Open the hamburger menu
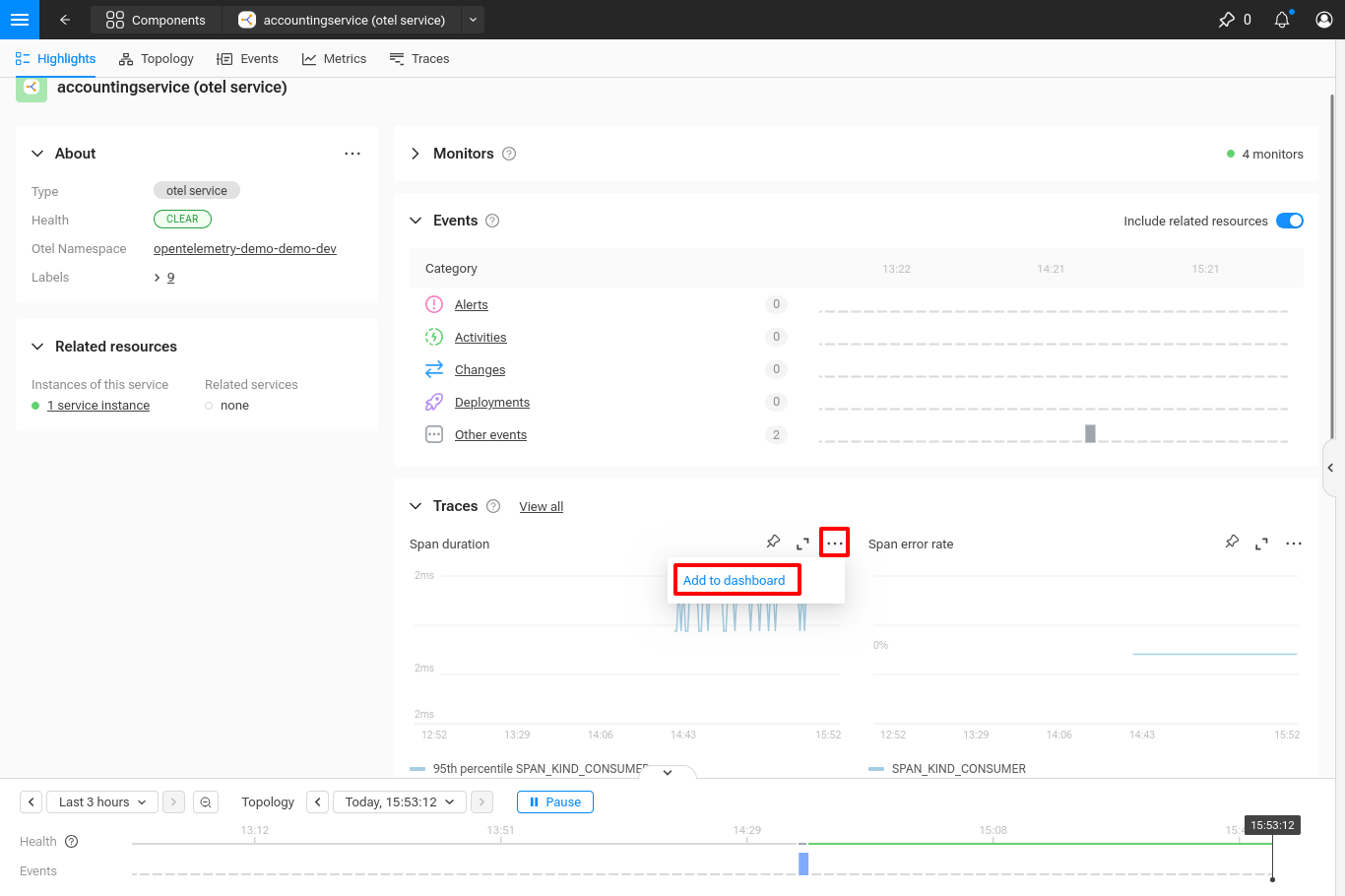 point(20,20)
